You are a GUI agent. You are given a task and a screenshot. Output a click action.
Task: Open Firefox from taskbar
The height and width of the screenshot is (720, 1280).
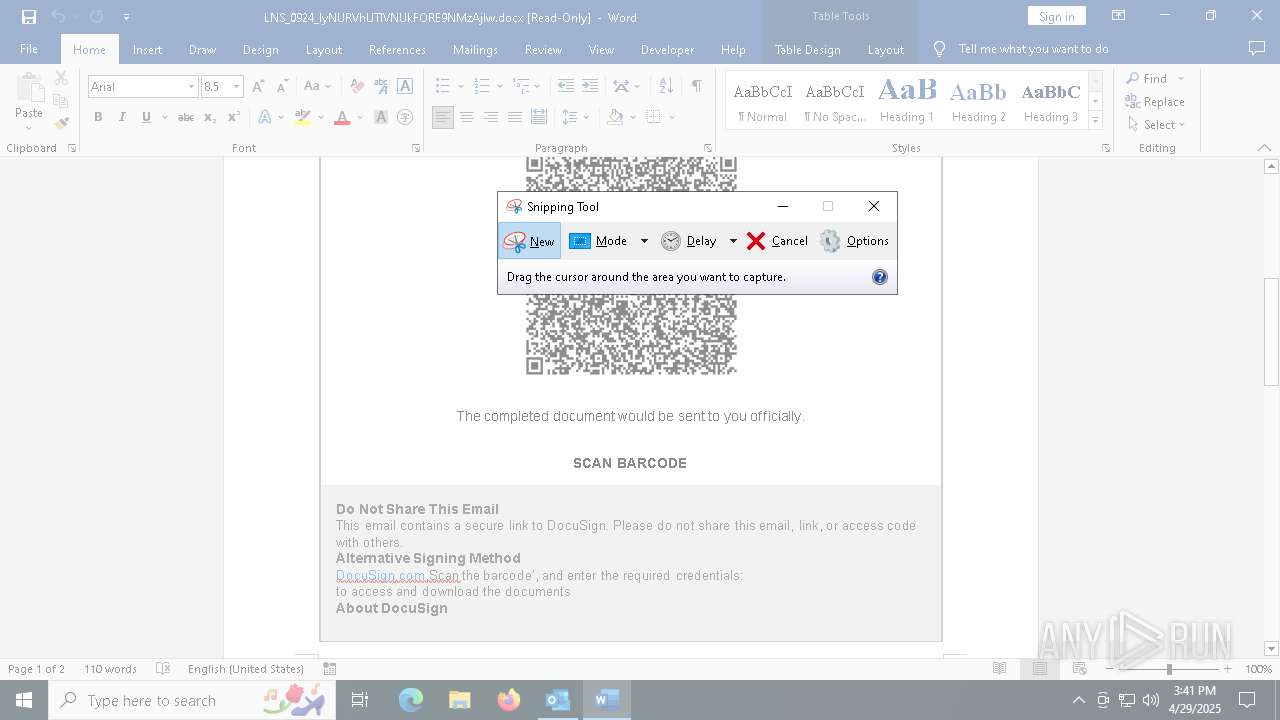tap(509, 700)
